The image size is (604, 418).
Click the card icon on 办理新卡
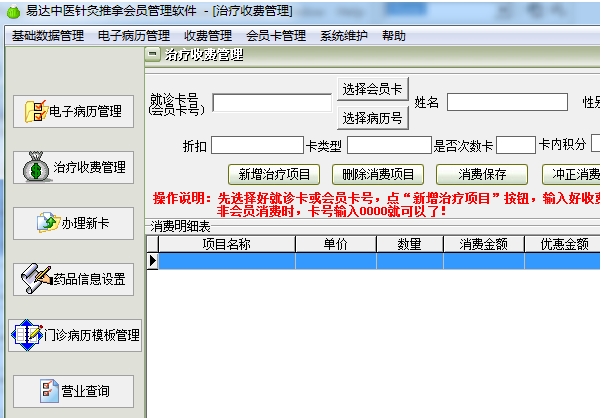pyautogui.click(x=48, y=222)
